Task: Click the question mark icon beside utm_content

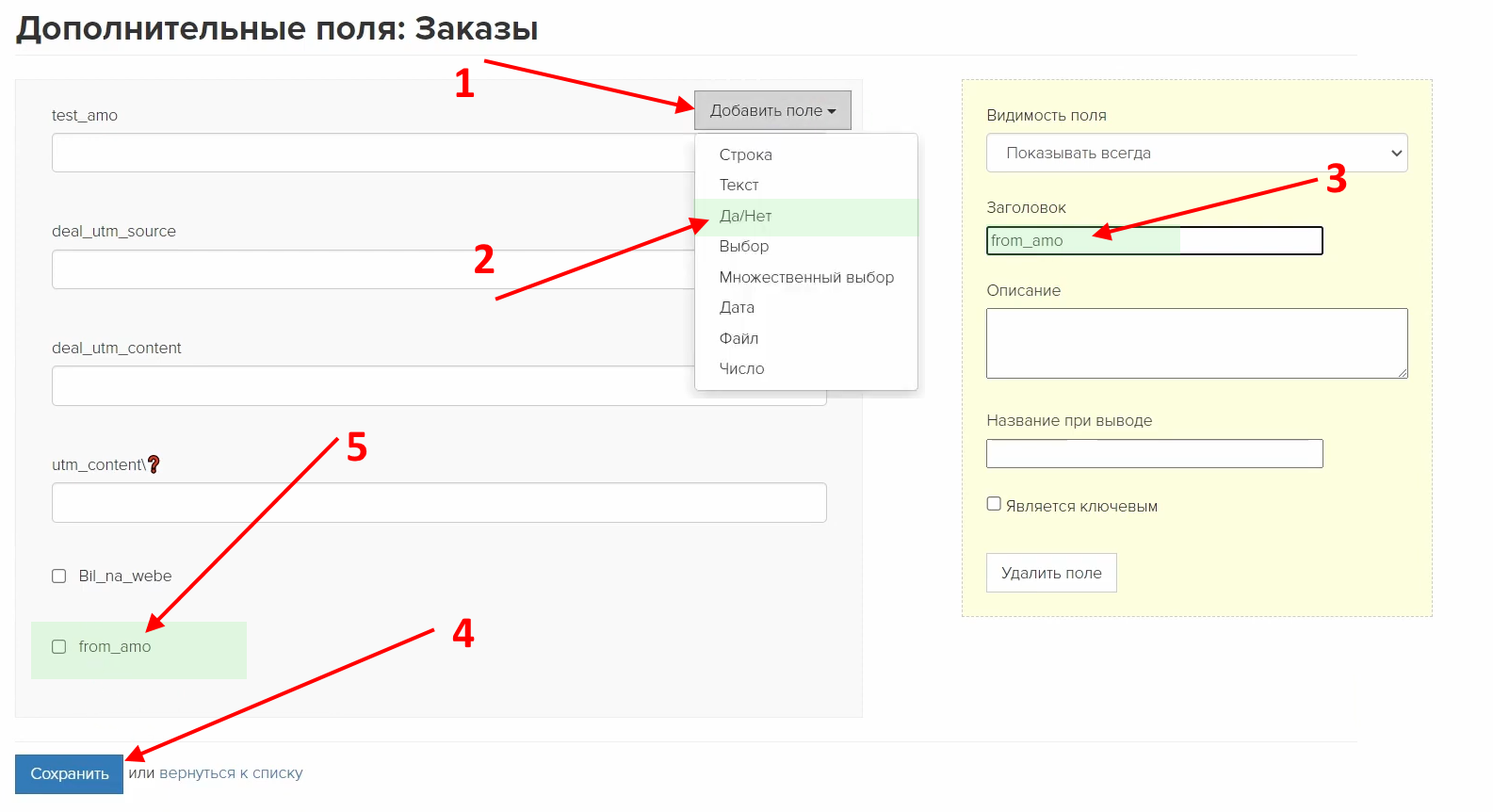Action: pos(154,464)
